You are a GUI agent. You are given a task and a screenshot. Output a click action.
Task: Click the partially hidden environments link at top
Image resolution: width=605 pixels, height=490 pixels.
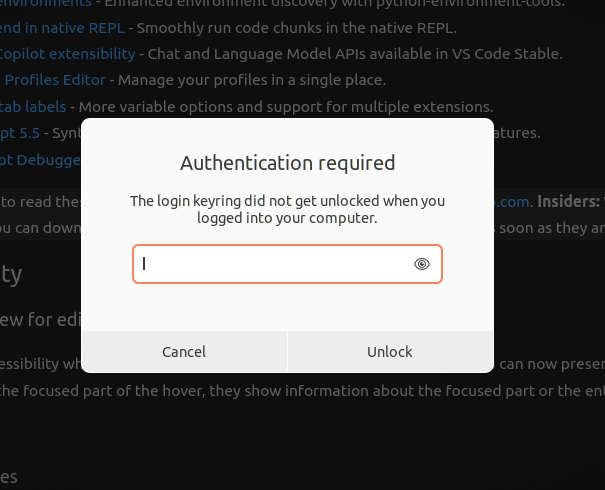[x=45, y=3]
